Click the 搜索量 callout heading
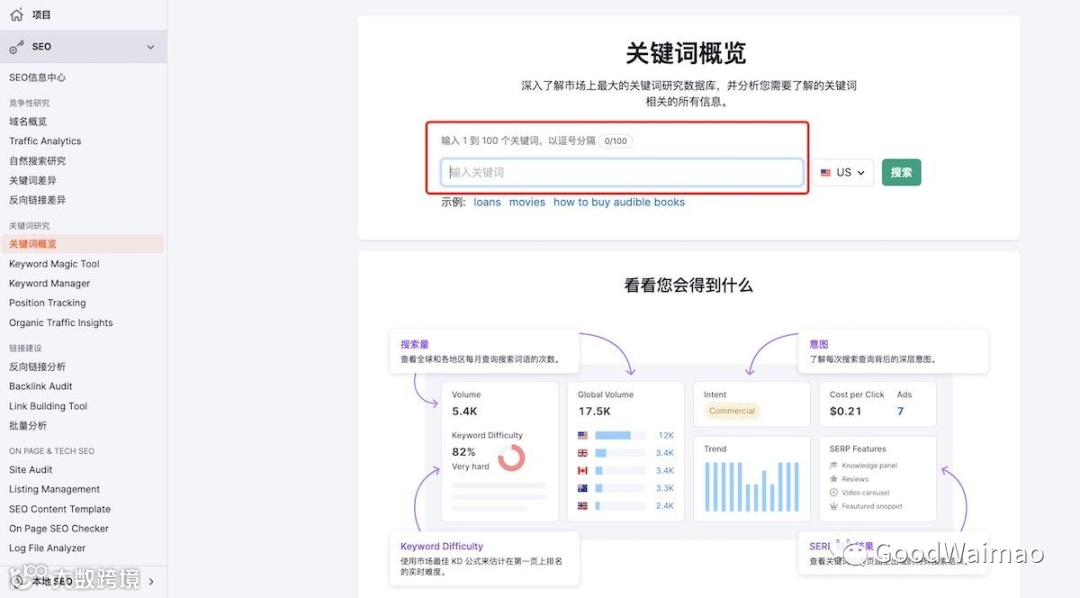 [415, 344]
